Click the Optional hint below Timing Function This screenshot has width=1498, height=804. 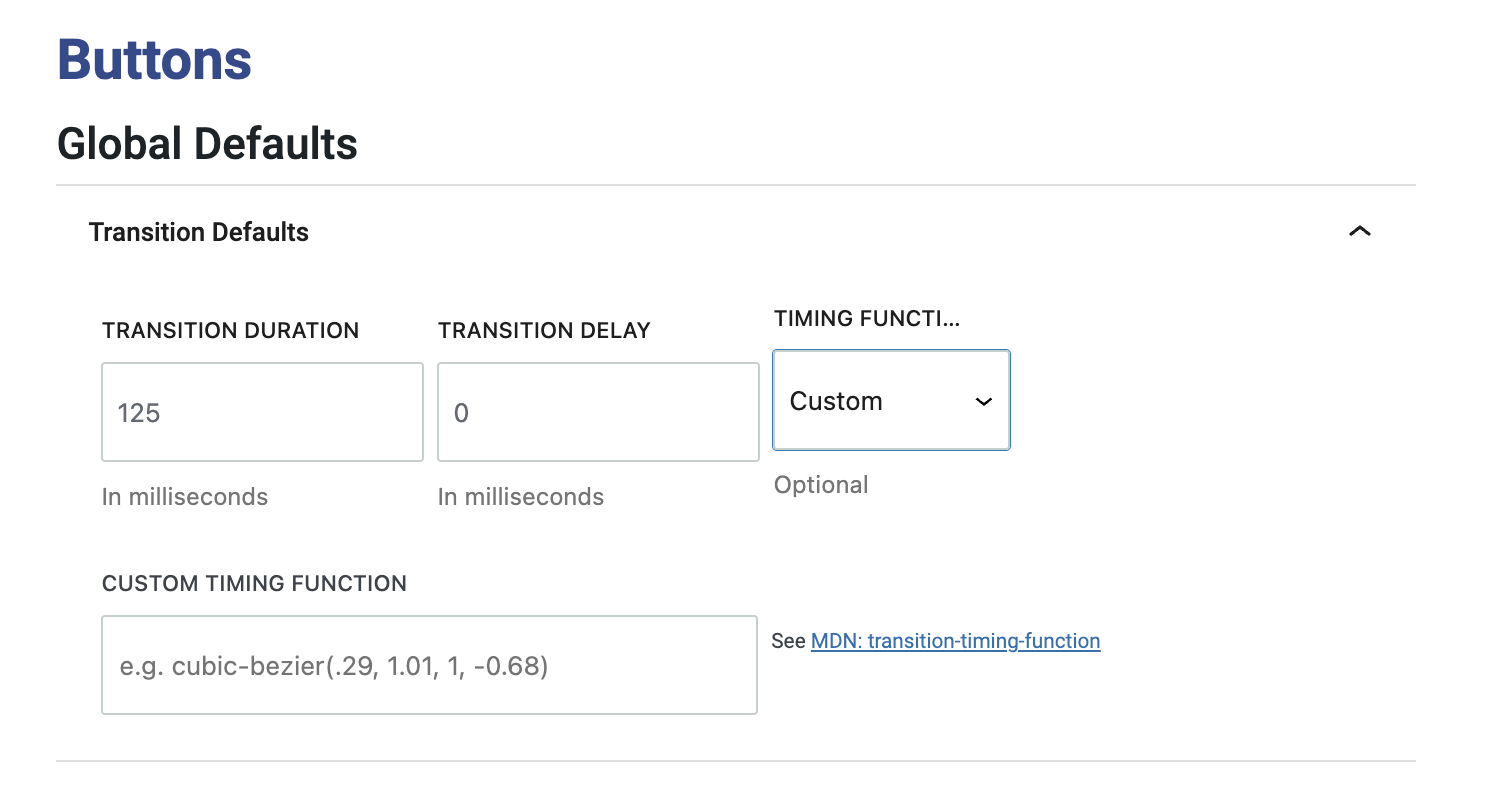[x=821, y=485]
